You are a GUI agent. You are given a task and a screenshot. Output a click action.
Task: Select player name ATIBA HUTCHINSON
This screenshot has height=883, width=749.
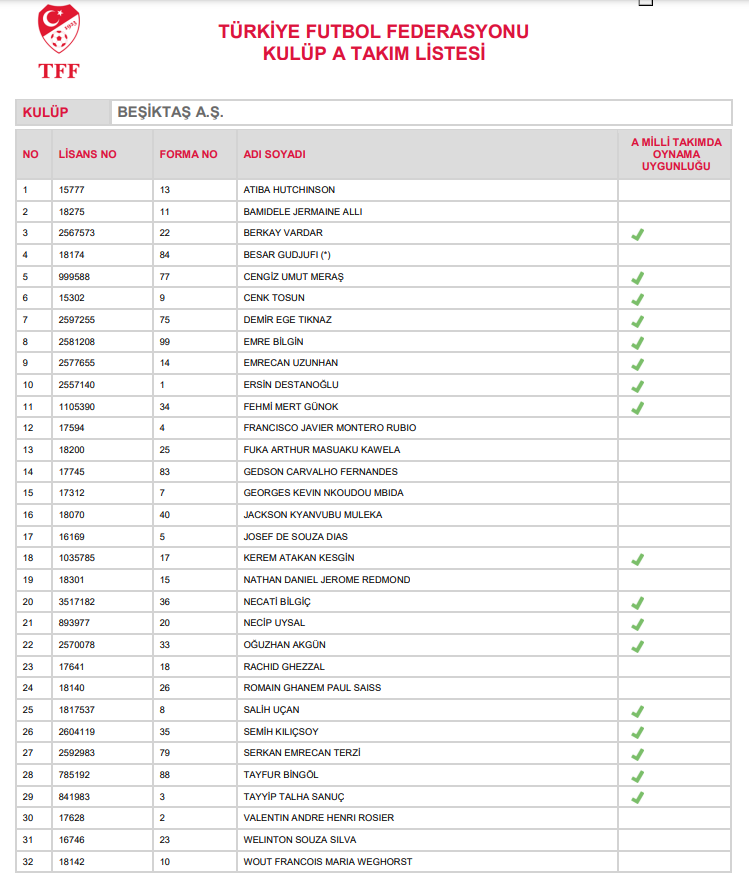(x=289, y=190)
